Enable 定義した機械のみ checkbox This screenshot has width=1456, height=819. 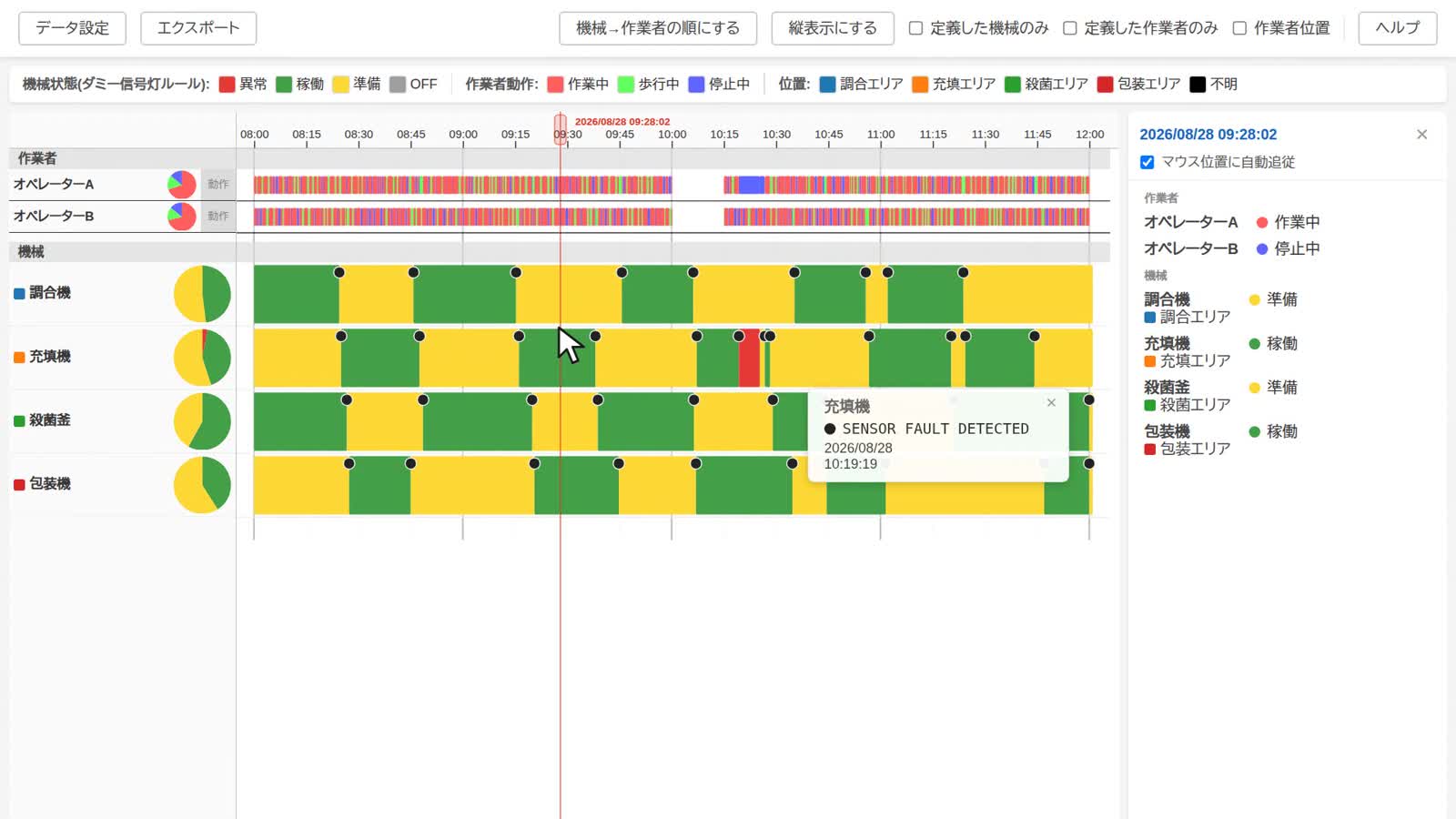(x=915, y=28)
